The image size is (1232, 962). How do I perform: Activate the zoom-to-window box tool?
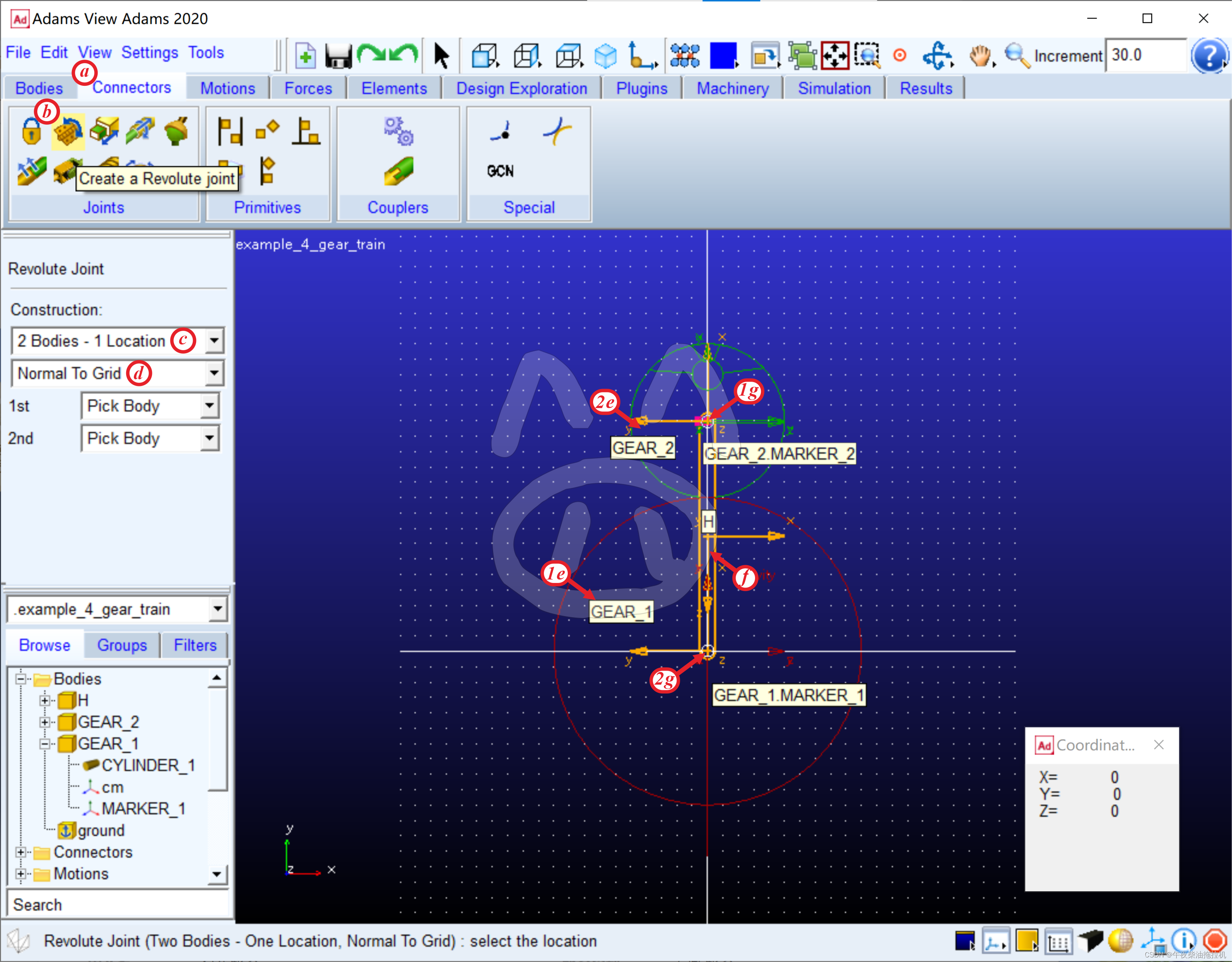[x=867, y=56]
